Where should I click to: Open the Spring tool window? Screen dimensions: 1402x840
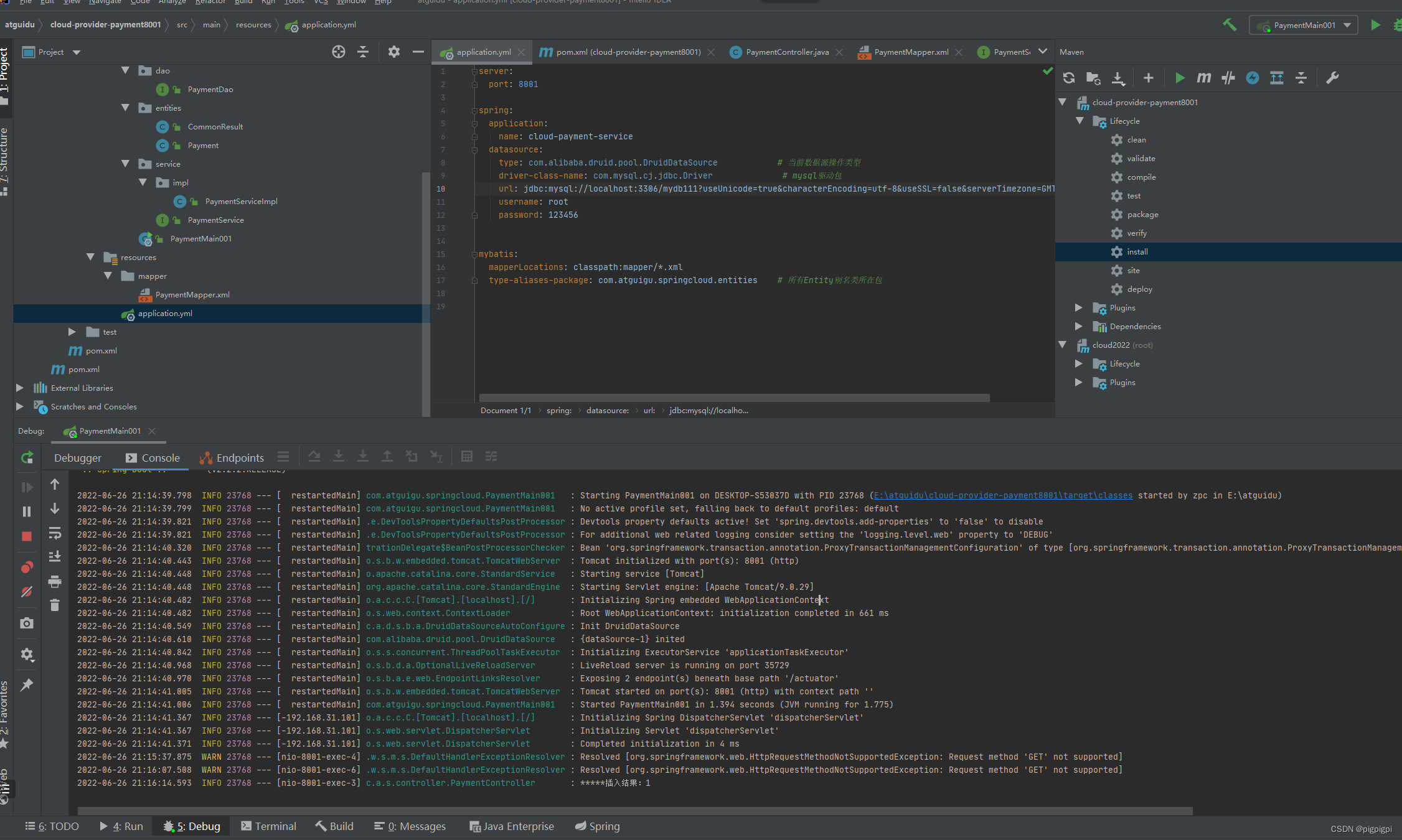click(598, 826)
